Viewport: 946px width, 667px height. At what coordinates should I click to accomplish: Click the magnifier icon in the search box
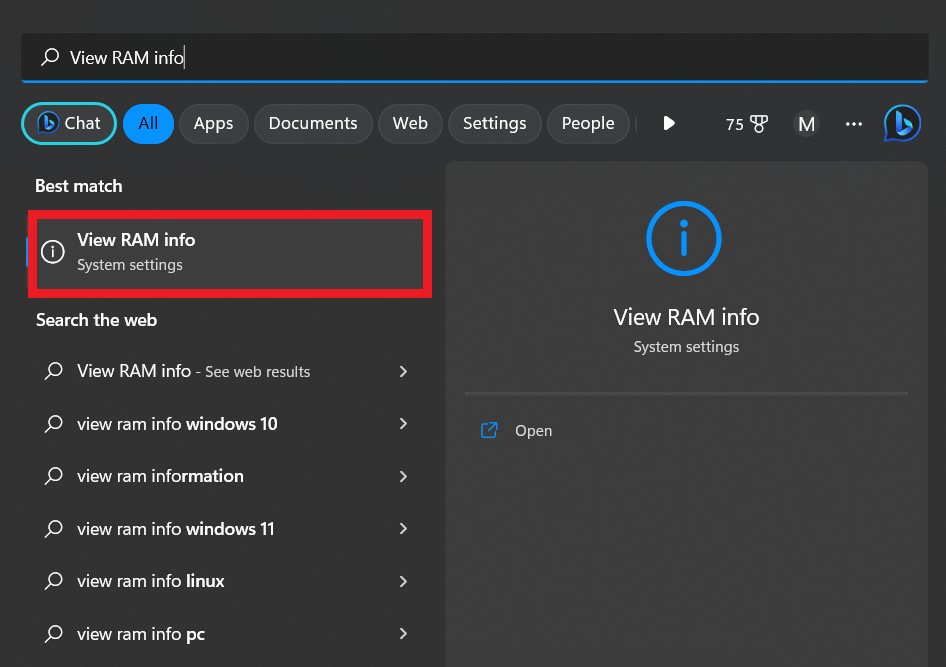coord(49,57)
